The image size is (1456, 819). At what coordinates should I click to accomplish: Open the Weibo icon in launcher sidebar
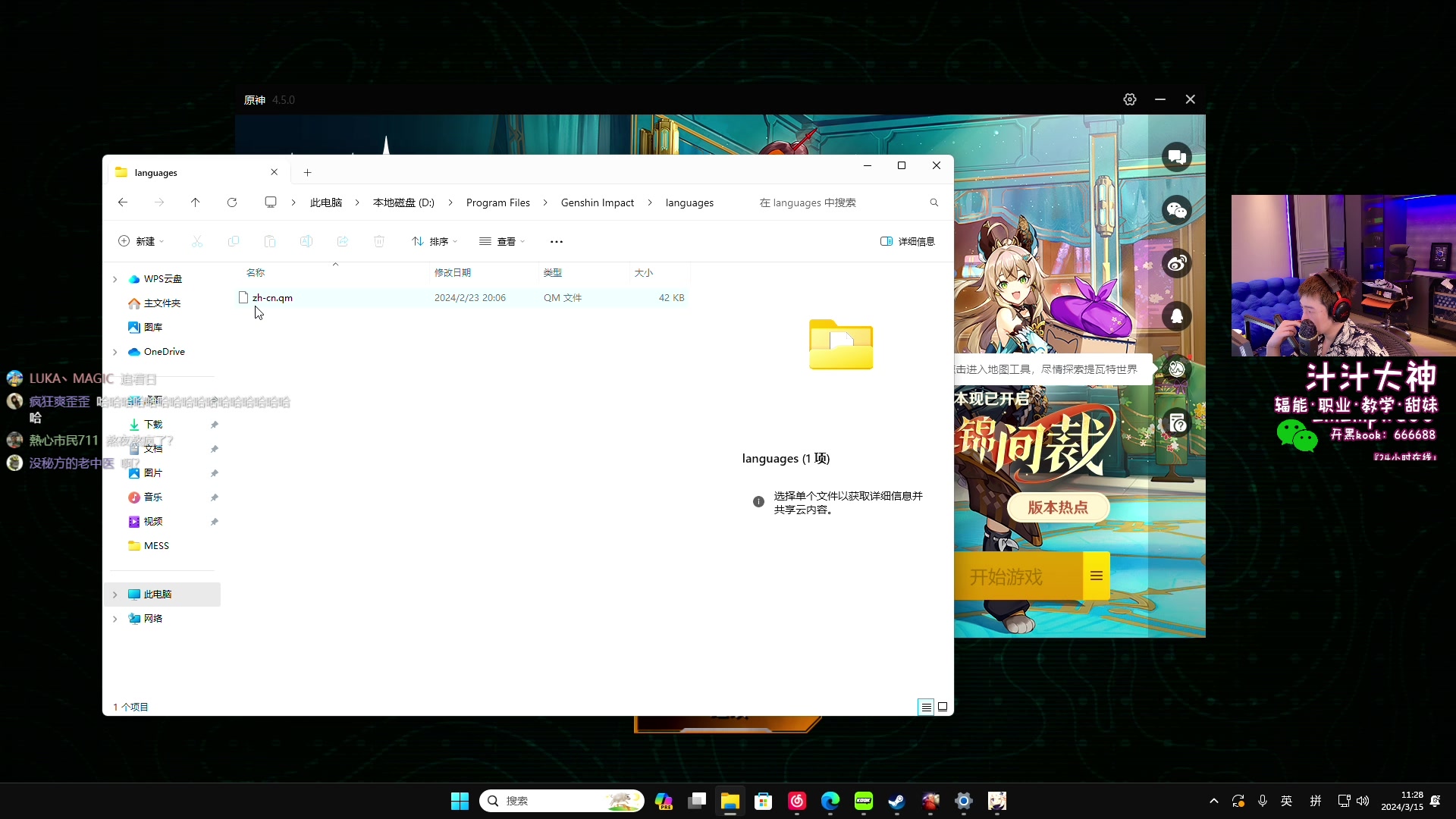[x=1177, y=263]
